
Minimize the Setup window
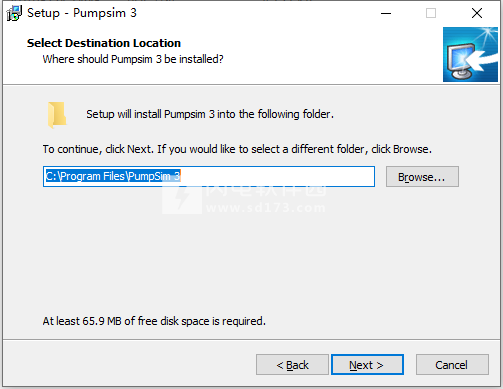(x=386, y=13)
